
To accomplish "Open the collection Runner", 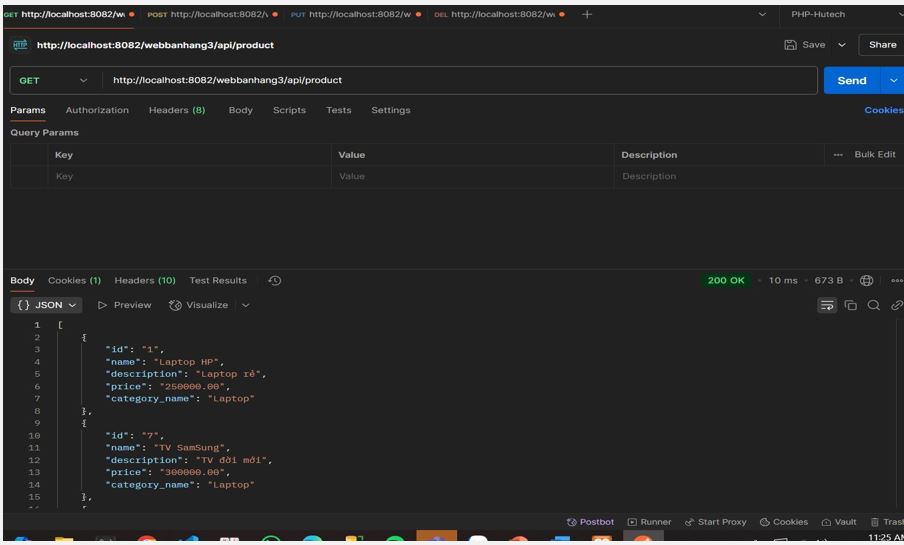I will (x=649, y=522).
